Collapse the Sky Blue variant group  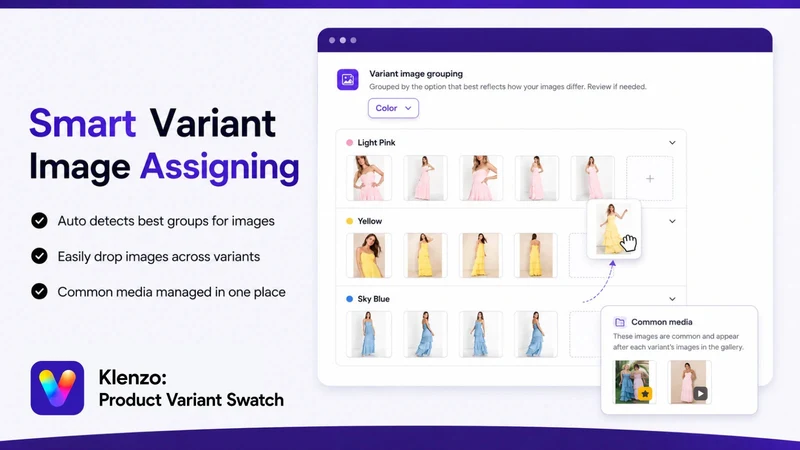tap(672, 299)
